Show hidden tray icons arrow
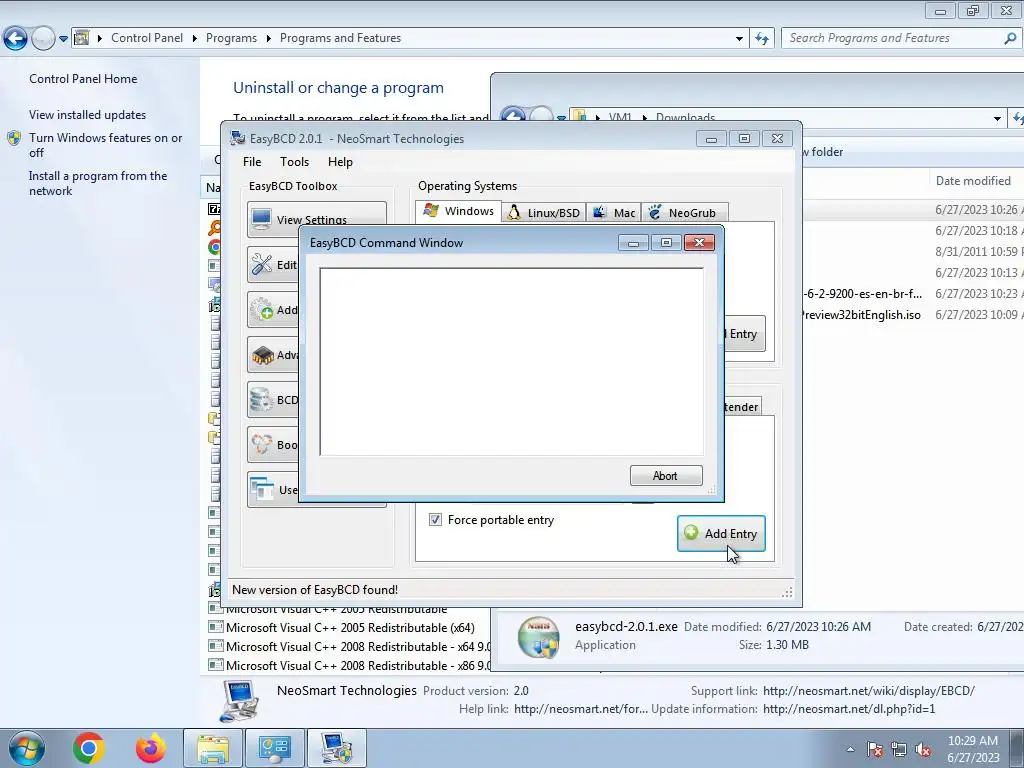The height and width of the screenshot is (768, 1024). (x=850, y=750)
